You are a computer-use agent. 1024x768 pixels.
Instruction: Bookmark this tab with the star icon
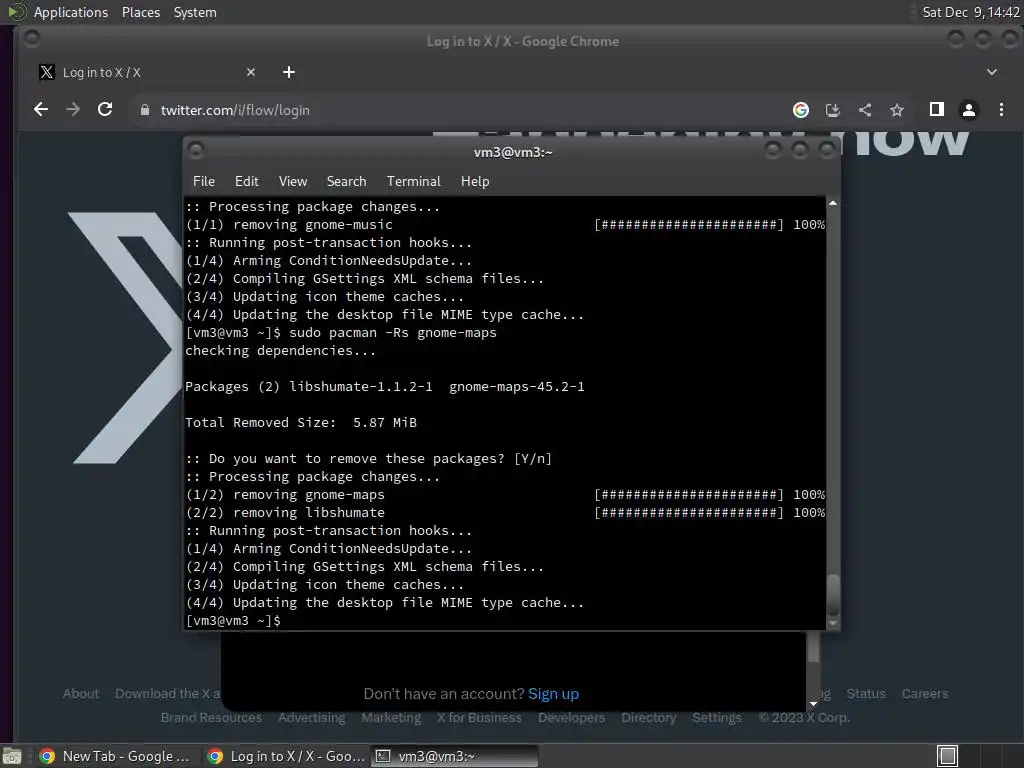[x=897, y=110]
